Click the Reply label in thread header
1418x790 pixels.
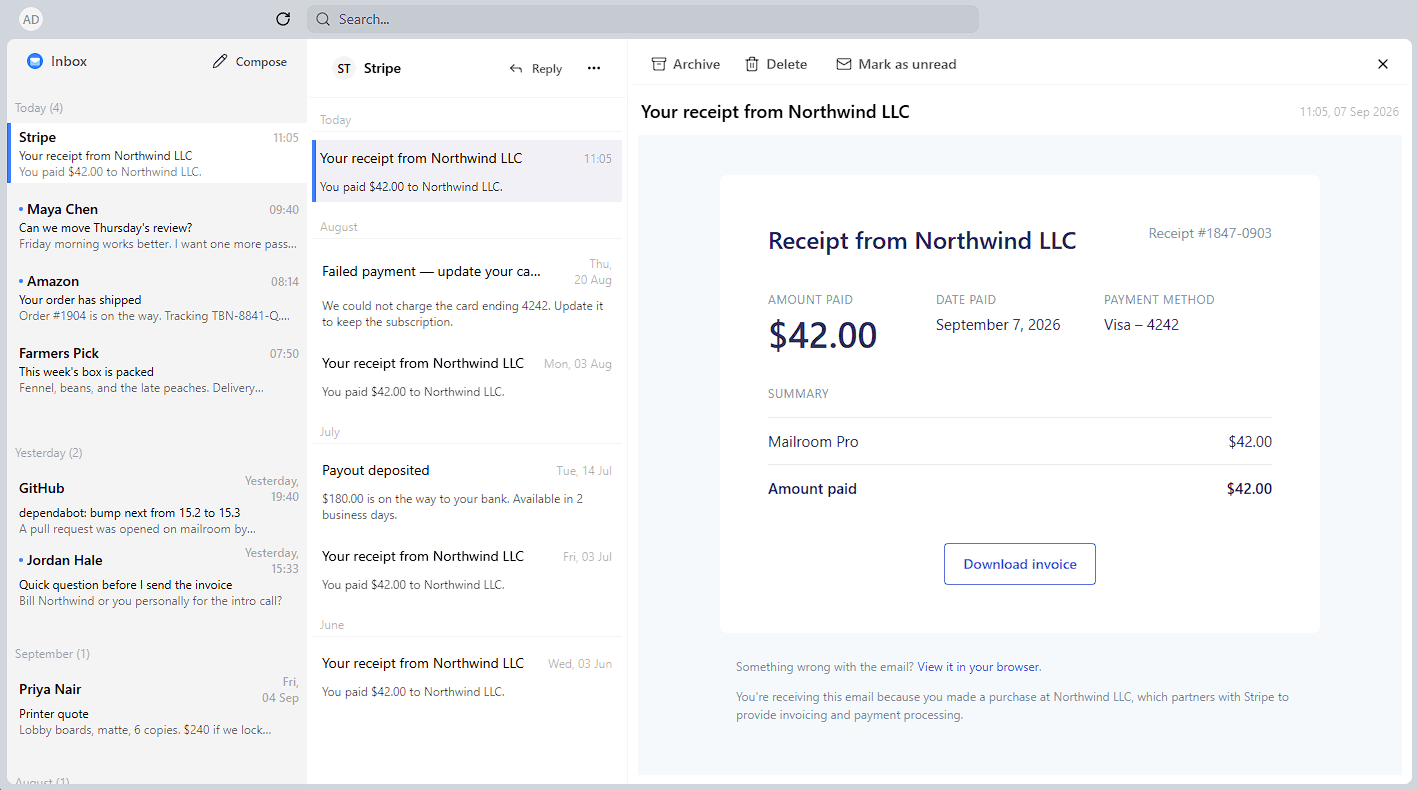pyautogui.click(x=547, y=69)
